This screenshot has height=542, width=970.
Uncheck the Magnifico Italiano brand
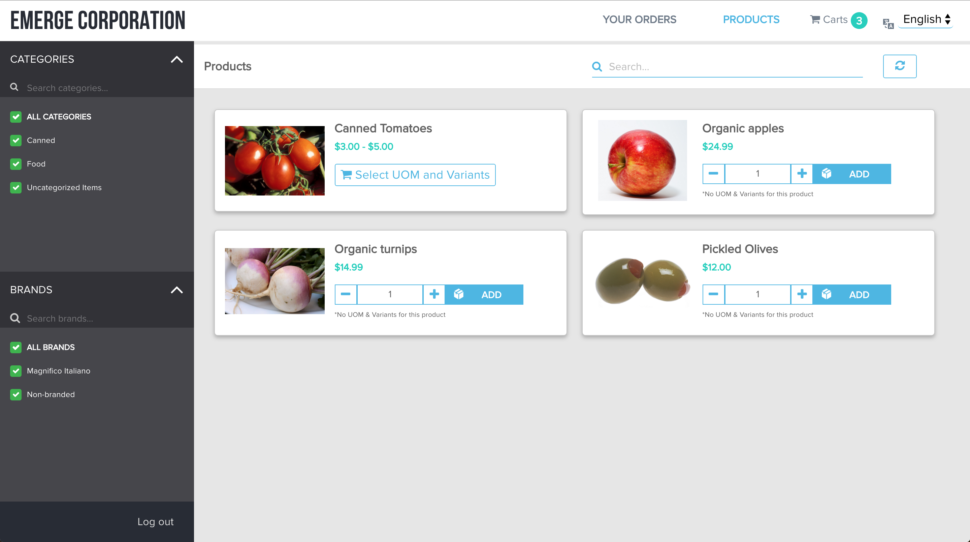click(x=16, y=371)
